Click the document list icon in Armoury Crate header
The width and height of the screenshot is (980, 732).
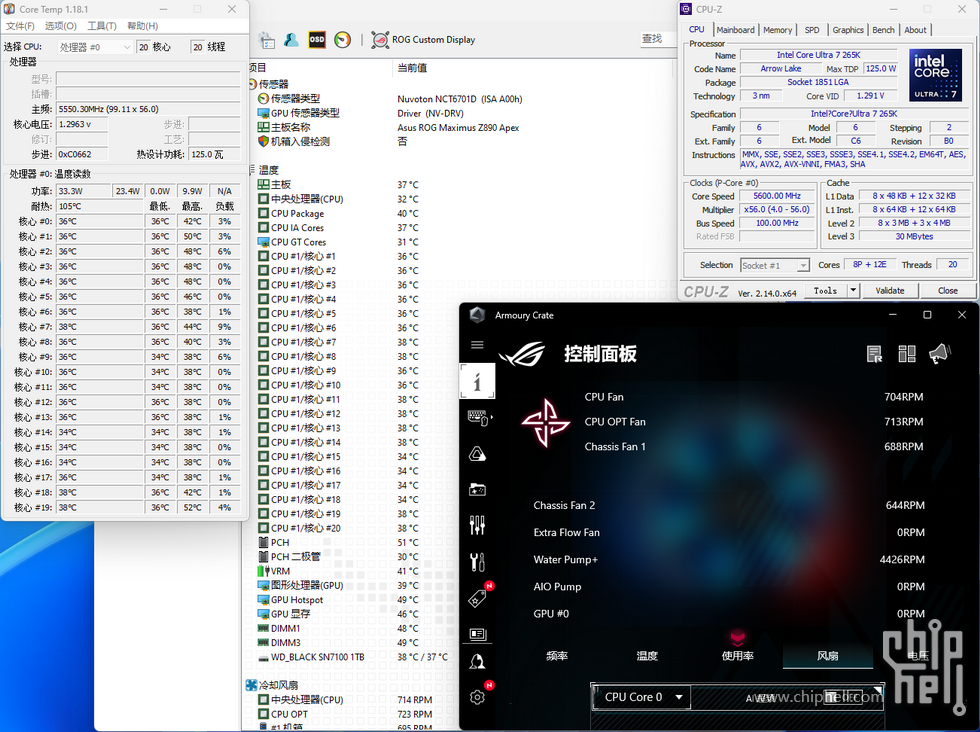[874, 354]
